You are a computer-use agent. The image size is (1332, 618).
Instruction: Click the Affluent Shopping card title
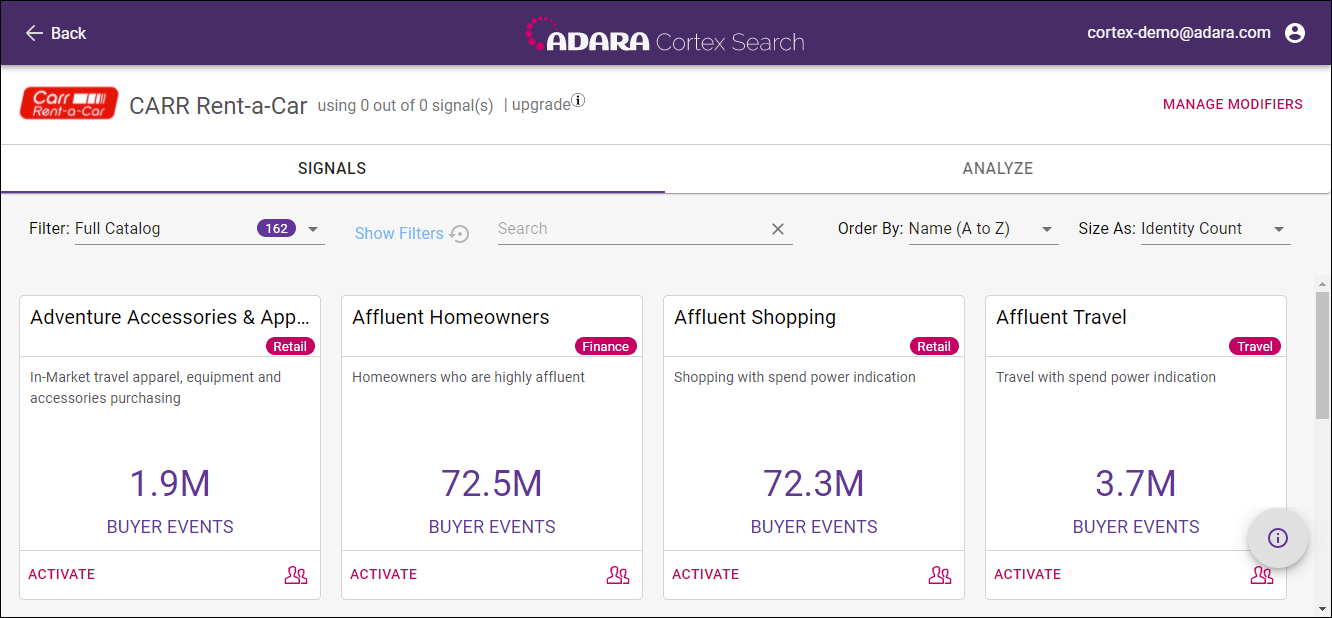pos(755,317)
